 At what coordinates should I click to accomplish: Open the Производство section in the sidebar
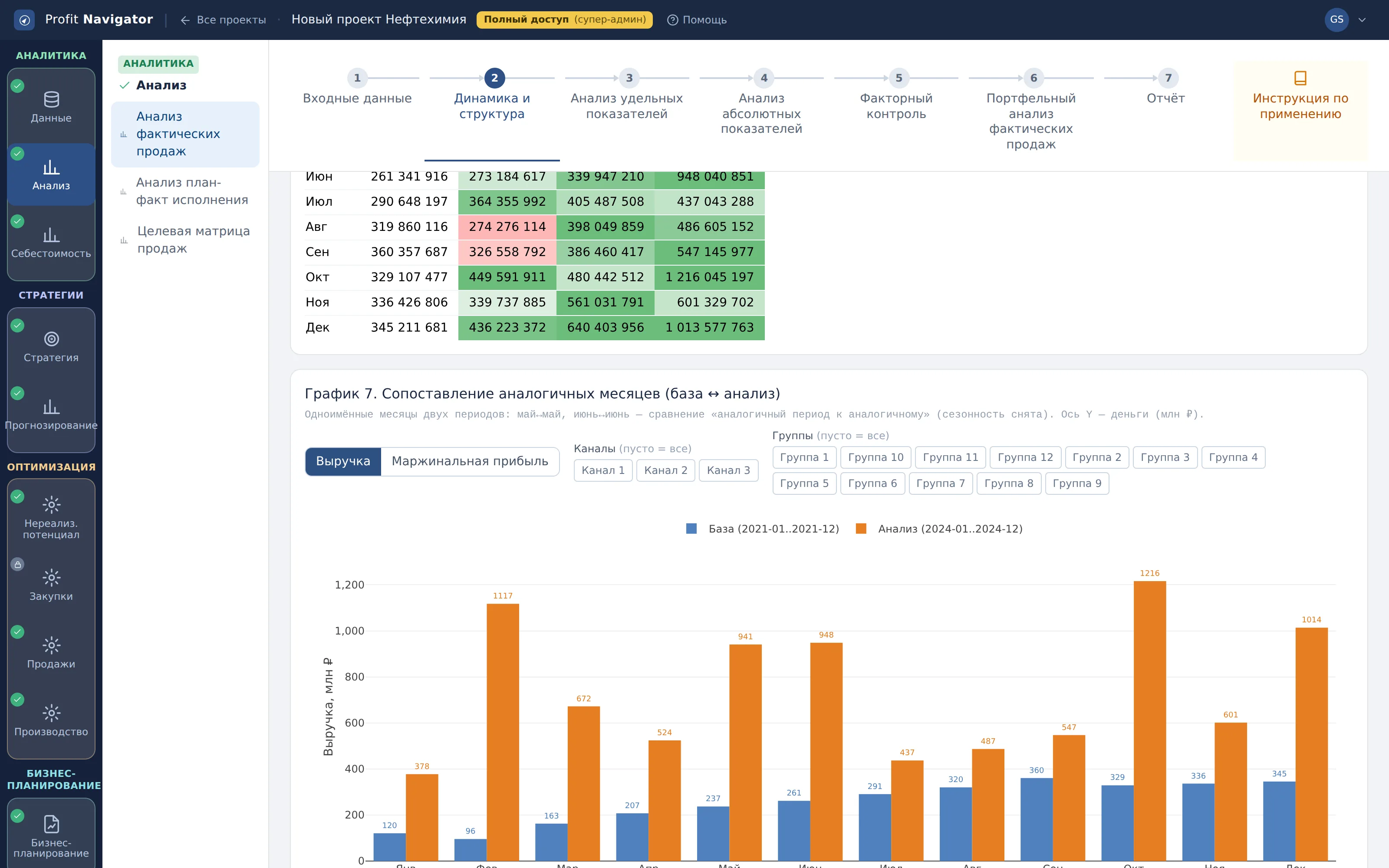click(x=51, y=720)
